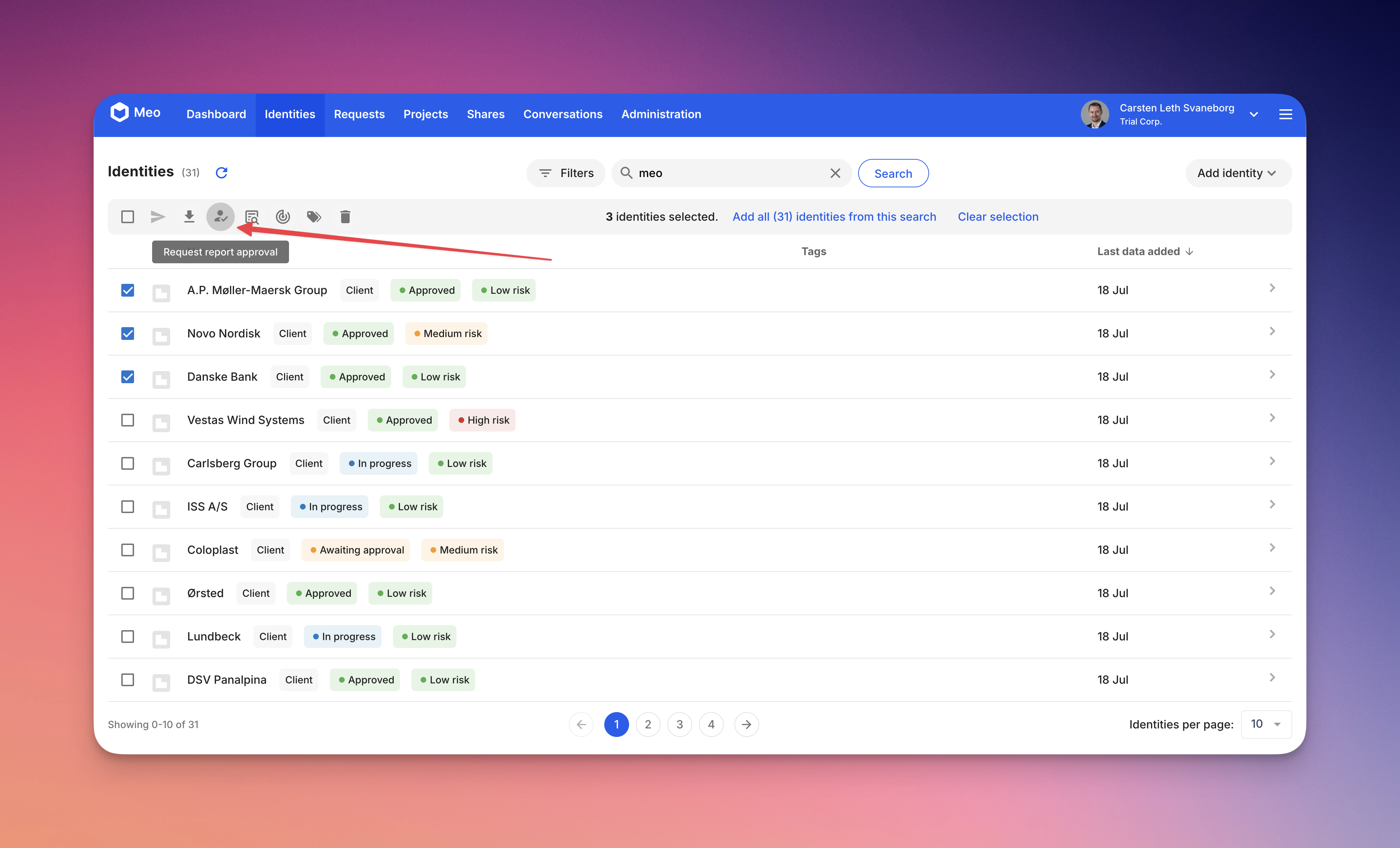The image size is (1400, 848).
Task: Go to page 4
Action: [x=711, y=725]
